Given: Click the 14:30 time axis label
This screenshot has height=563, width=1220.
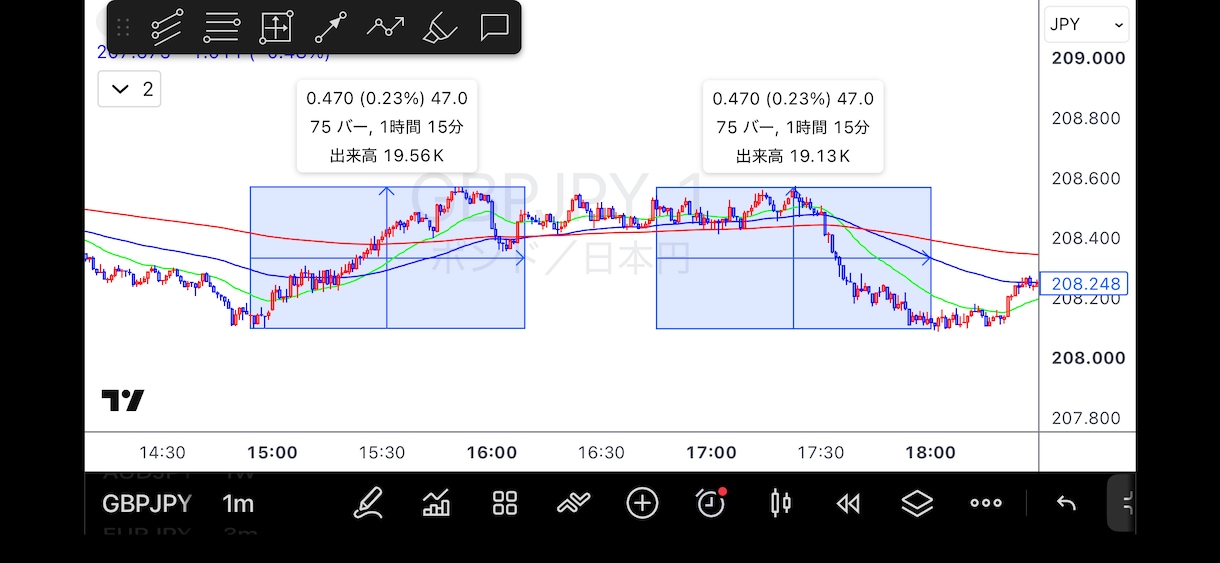Looking at the screenshot, I should pyautogui.click(x=162, y=452).
